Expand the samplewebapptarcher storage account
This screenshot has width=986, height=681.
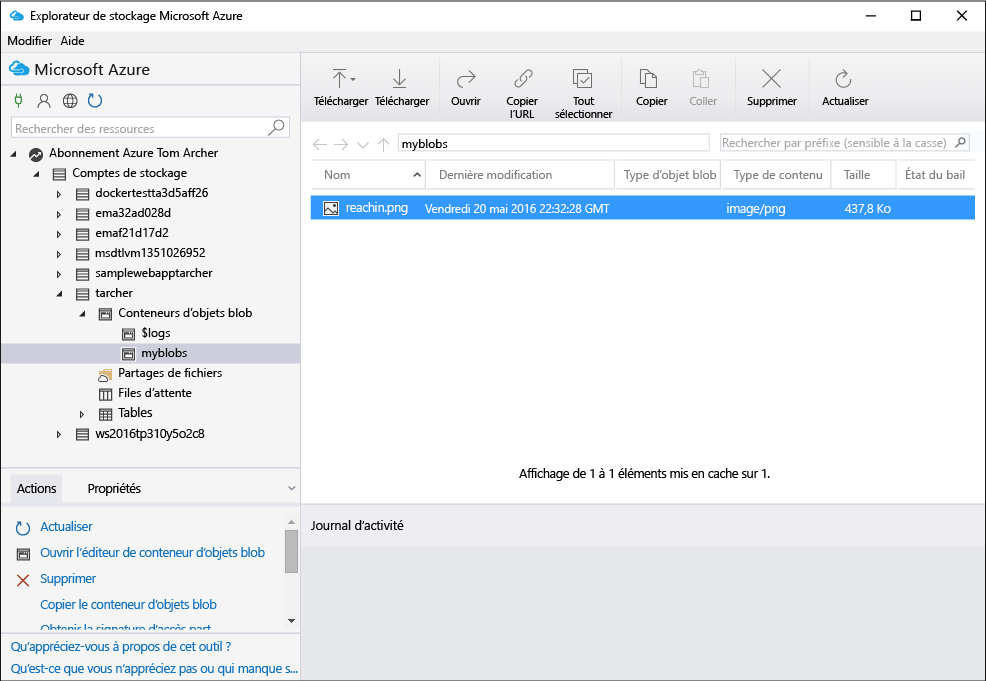59,275
